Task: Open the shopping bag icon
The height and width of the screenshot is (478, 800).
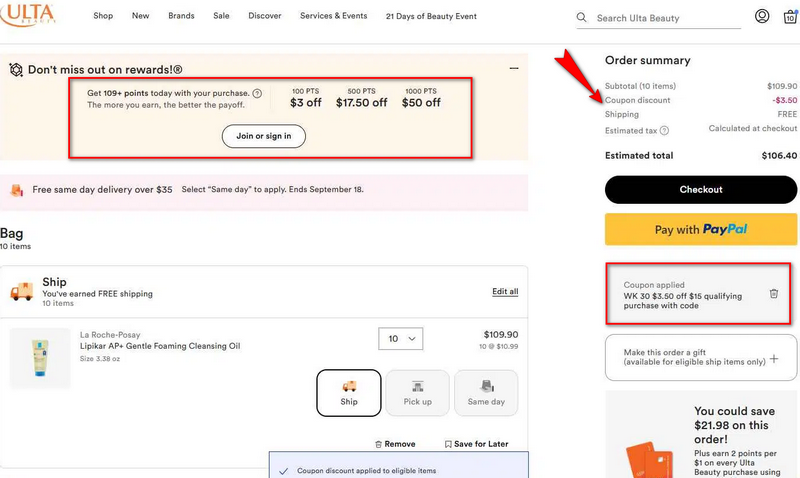Action: click(788, 18)
